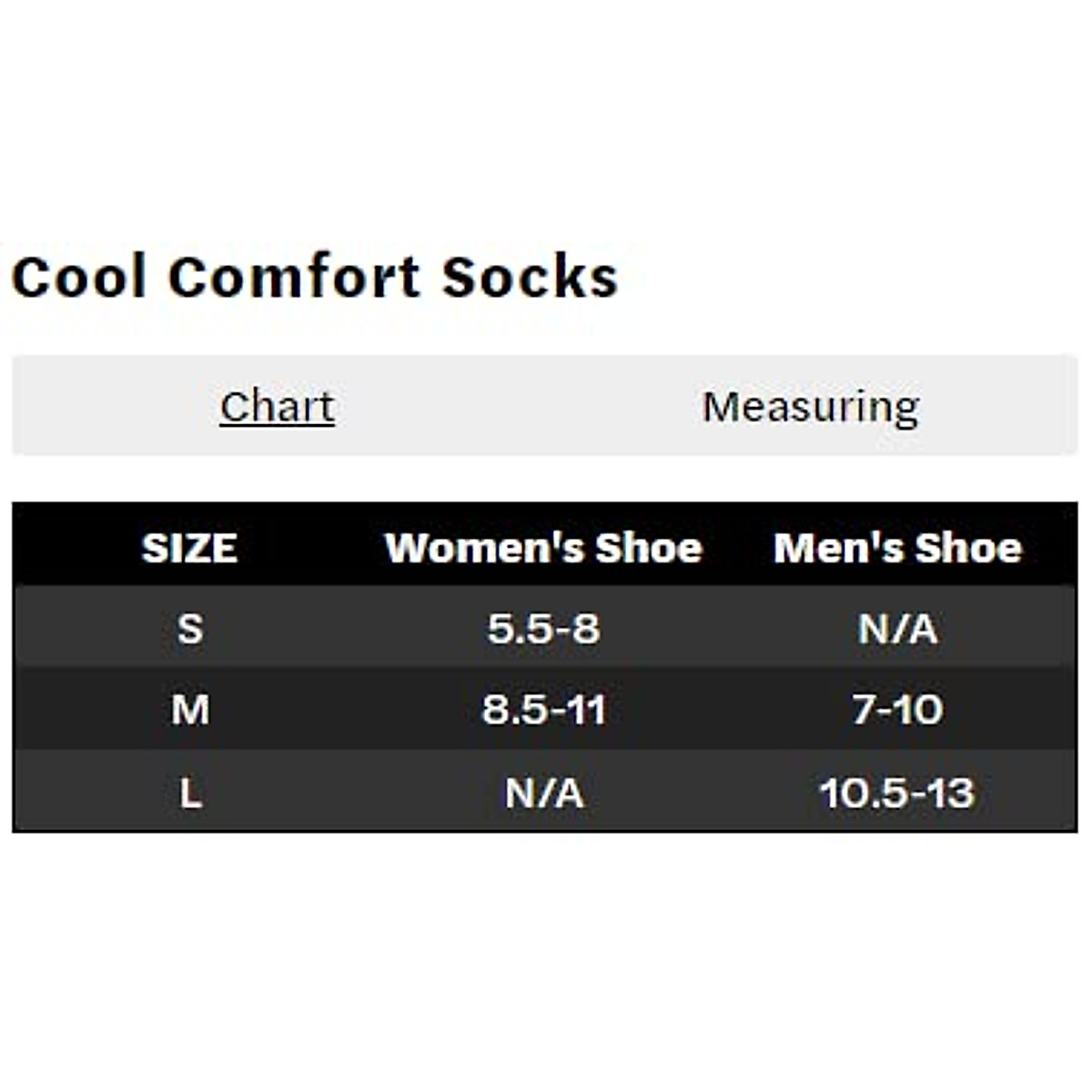Click the word Comfort in the heading
Image resolution: width=1092 pixels, height=1092 pixels.
click(294, 277)
